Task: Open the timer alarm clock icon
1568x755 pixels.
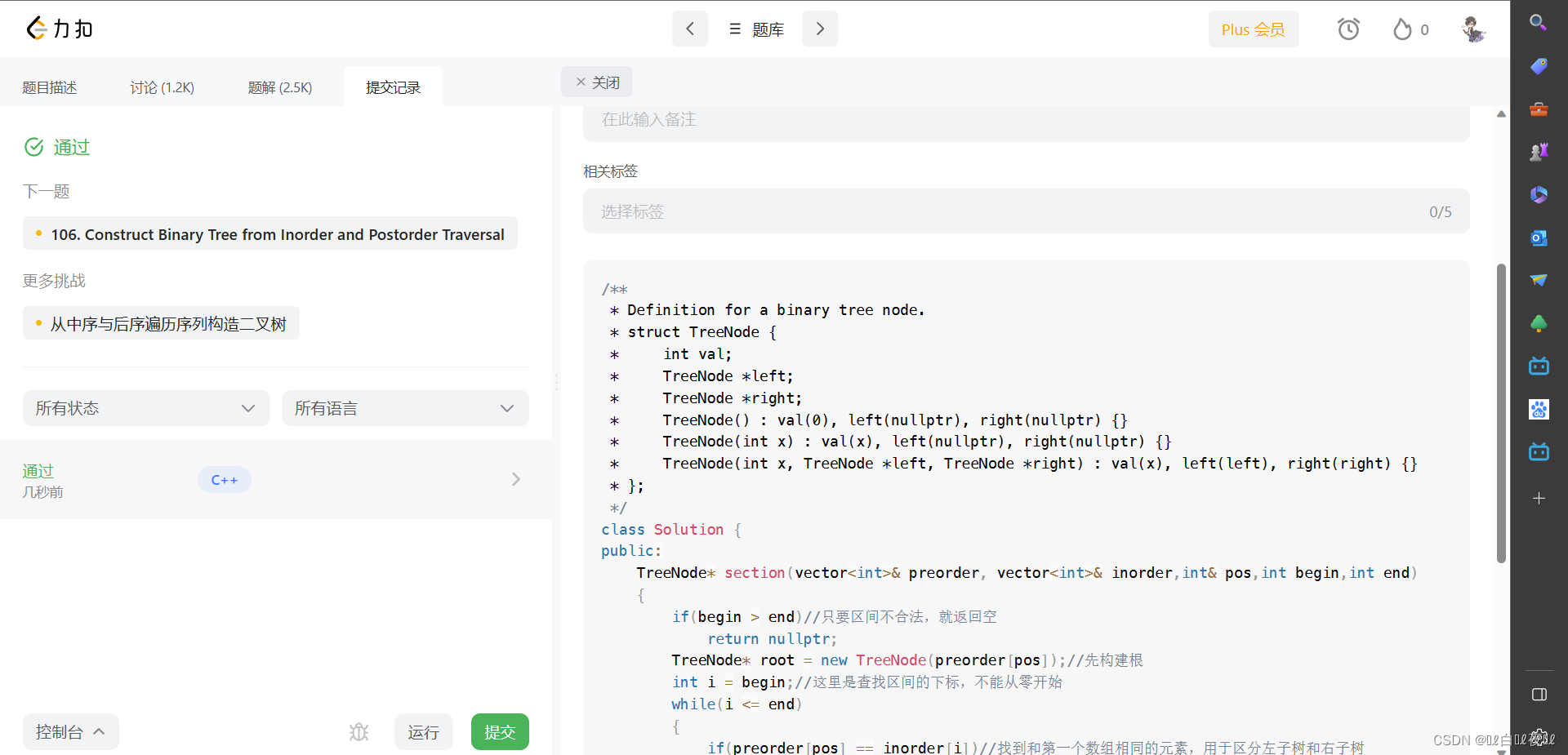Action: coord(1348,29)
